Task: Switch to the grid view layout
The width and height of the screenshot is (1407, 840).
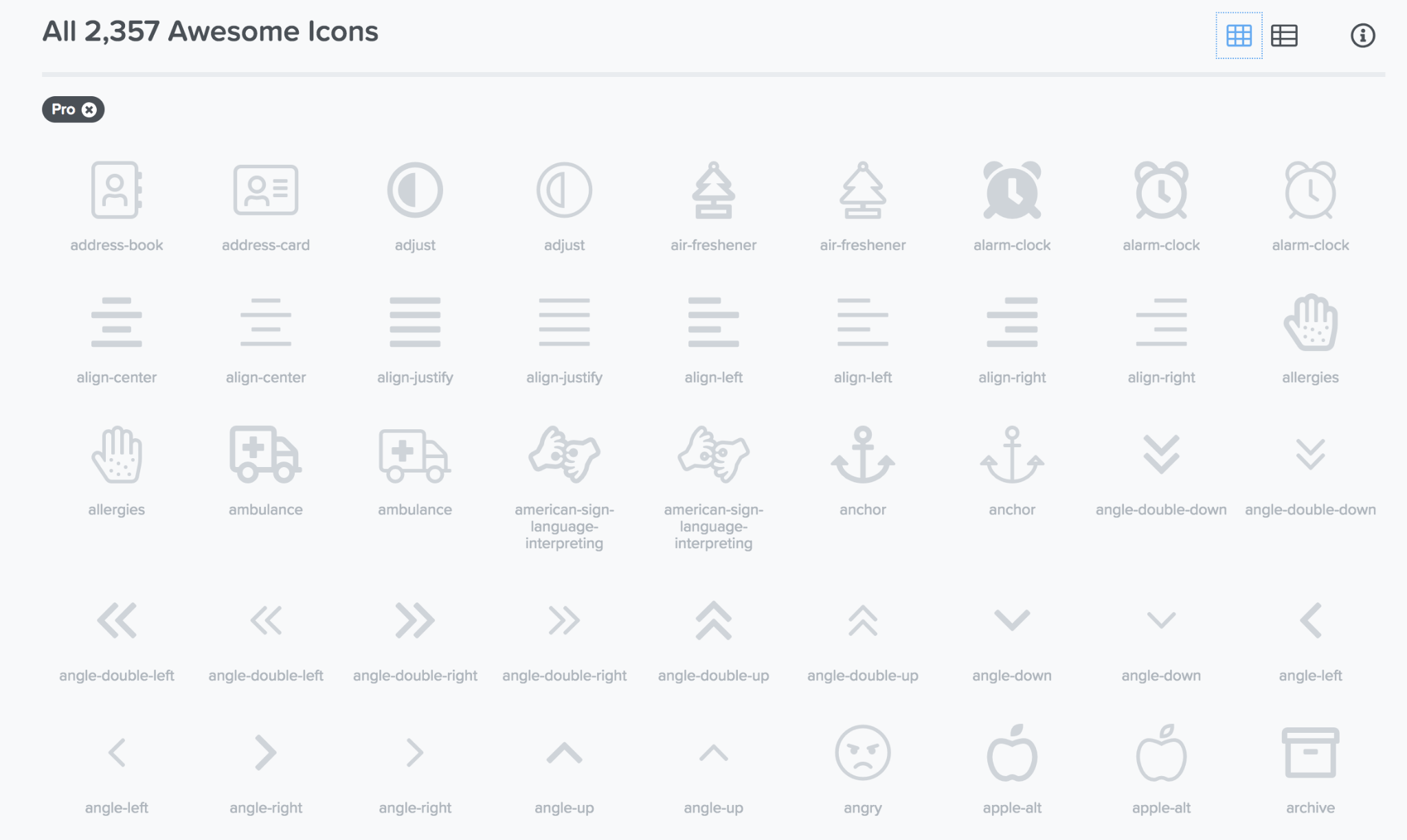Action: click(x=1239, y=36)
